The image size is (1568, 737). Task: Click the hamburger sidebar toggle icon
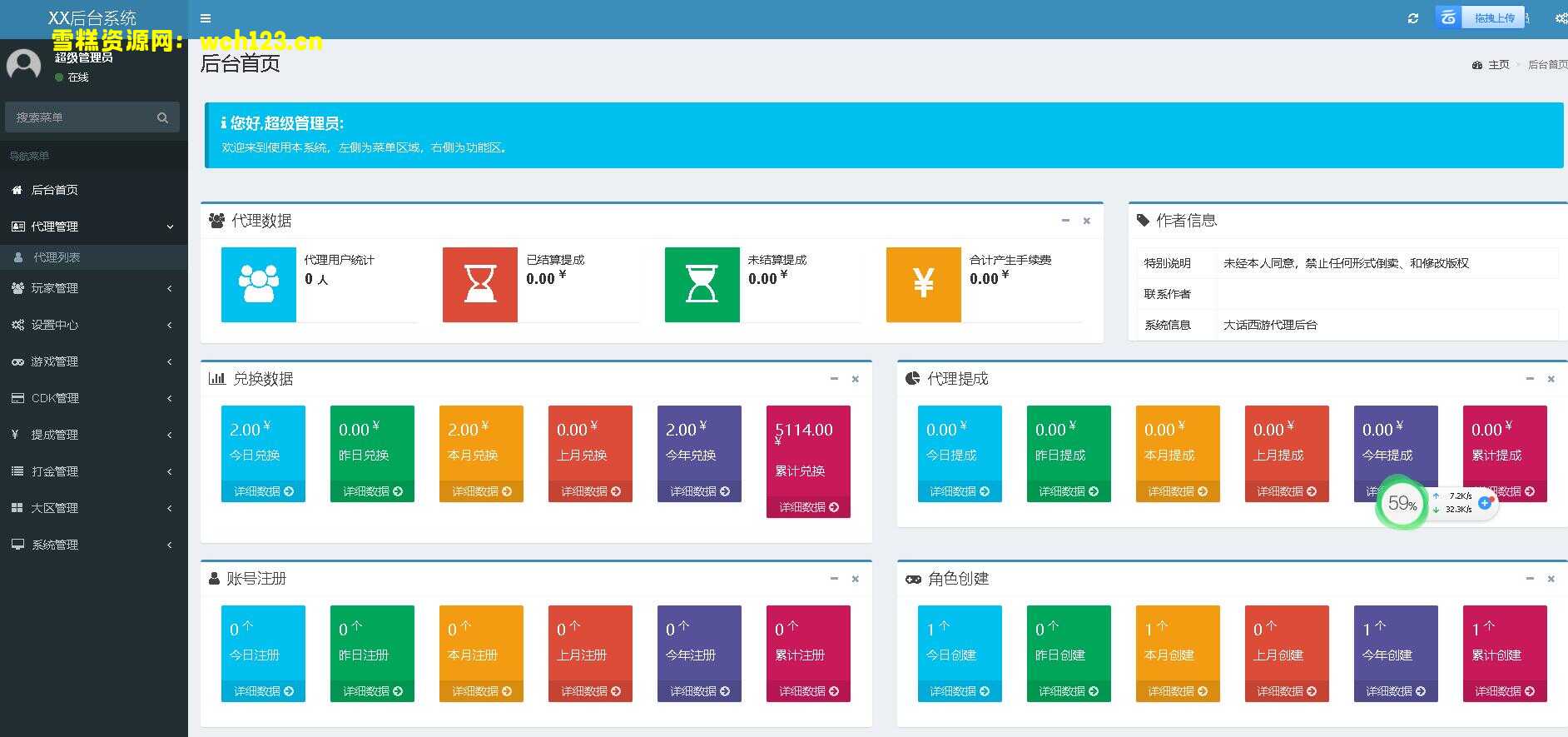(206, 18)
